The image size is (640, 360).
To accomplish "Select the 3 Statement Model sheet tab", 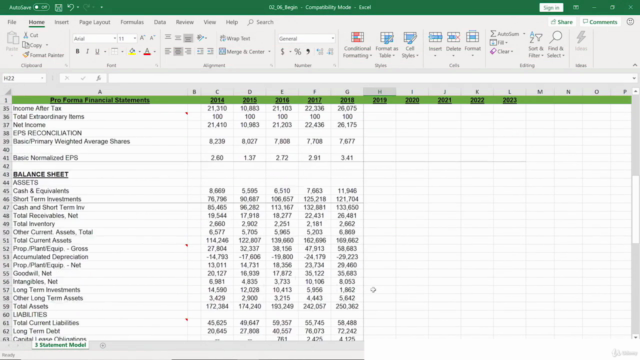I will (x=60, y=345).
